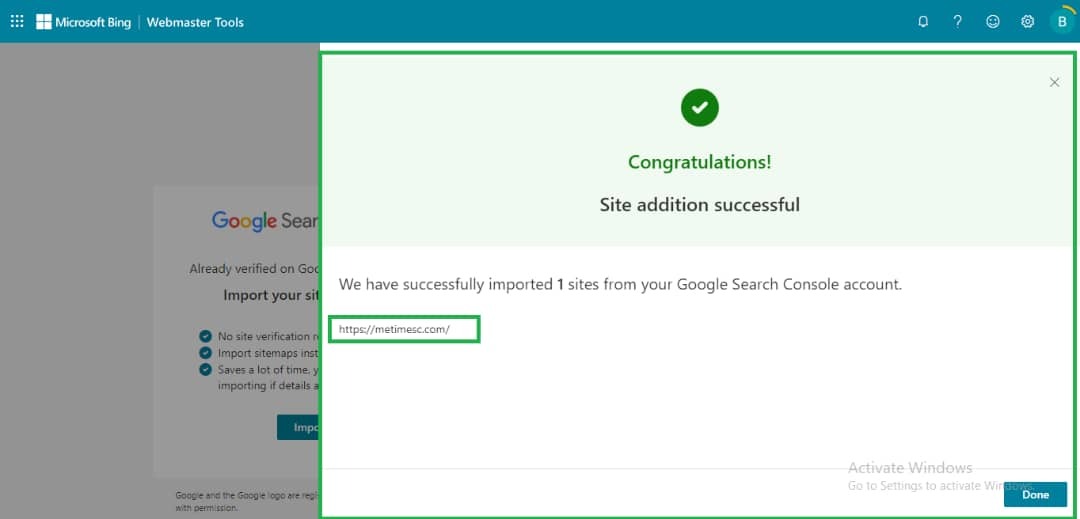This screenshot has height=519, width=1080.
Task: Click the third checkmark bullet beside Saves a lot of time
Action: pyautogui.click(x=205, y=369)
